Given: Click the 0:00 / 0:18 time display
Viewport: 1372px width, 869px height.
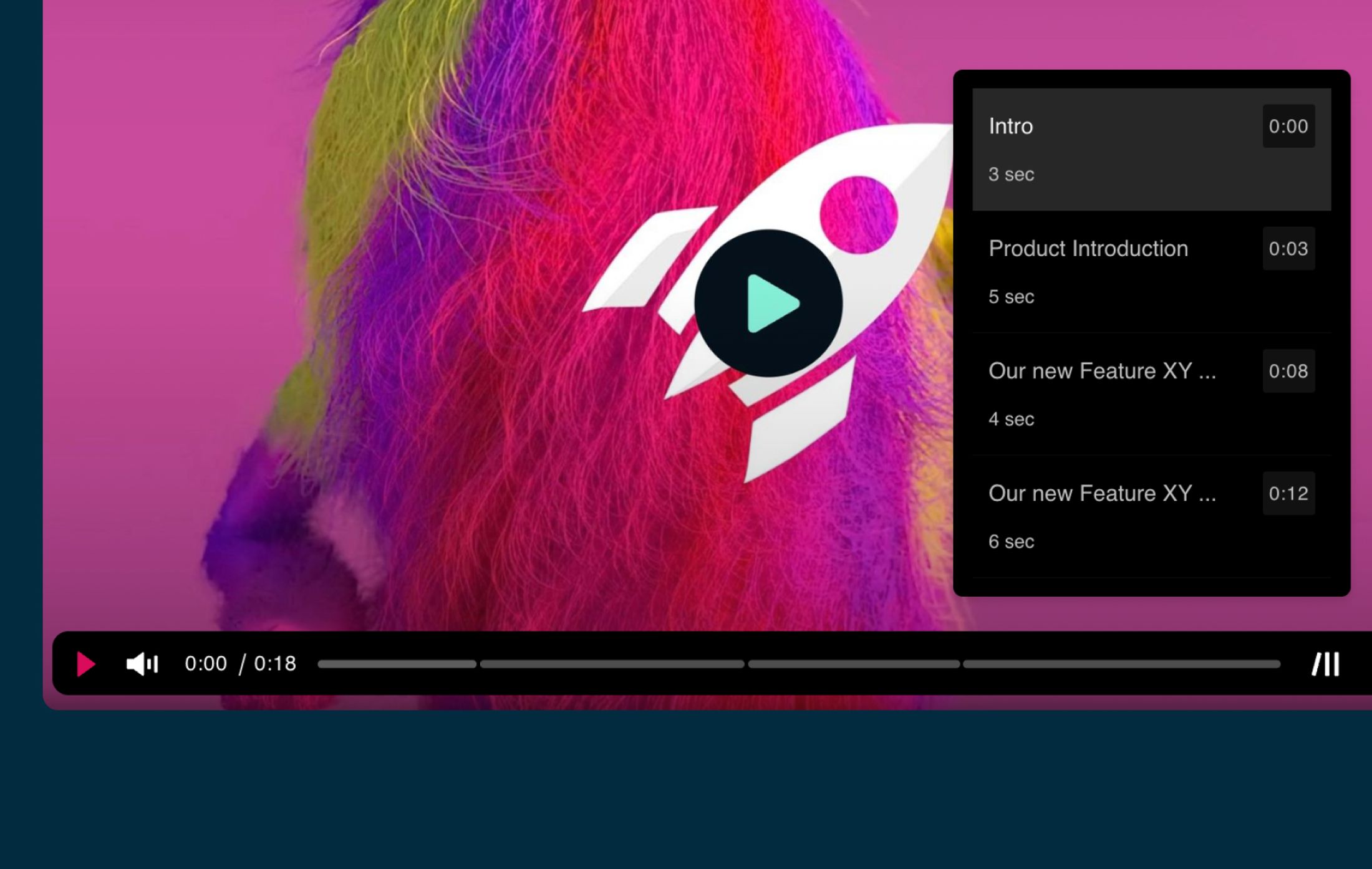Looking at the screenshot, I should coord(241,663).
